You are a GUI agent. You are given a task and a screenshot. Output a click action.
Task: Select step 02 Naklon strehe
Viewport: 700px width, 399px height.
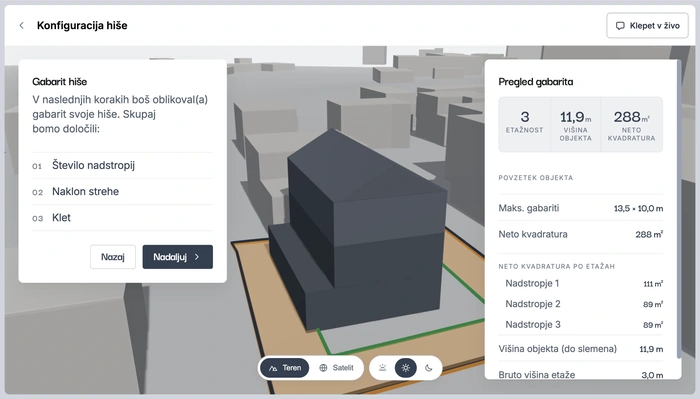(122, 192)
